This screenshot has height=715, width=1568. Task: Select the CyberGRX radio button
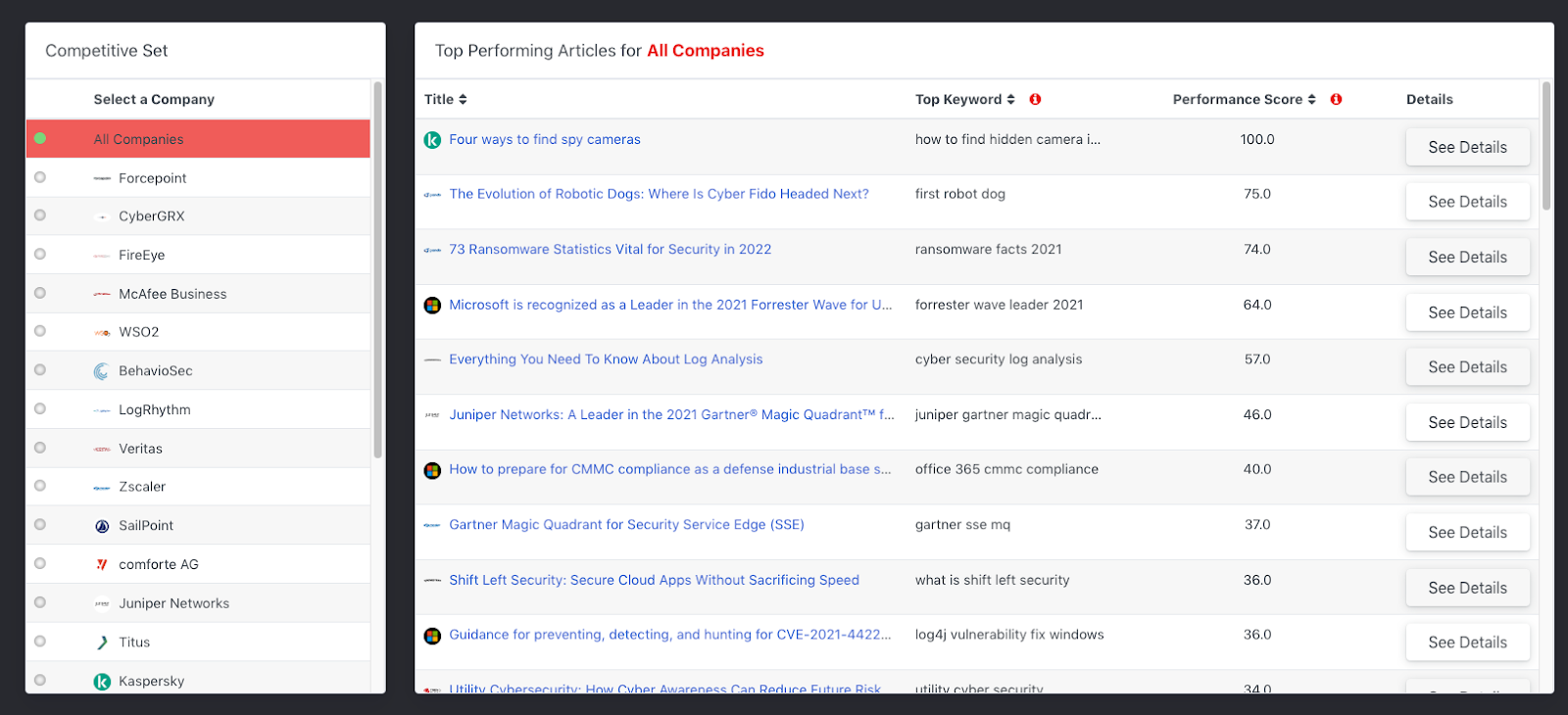(40, 215)
